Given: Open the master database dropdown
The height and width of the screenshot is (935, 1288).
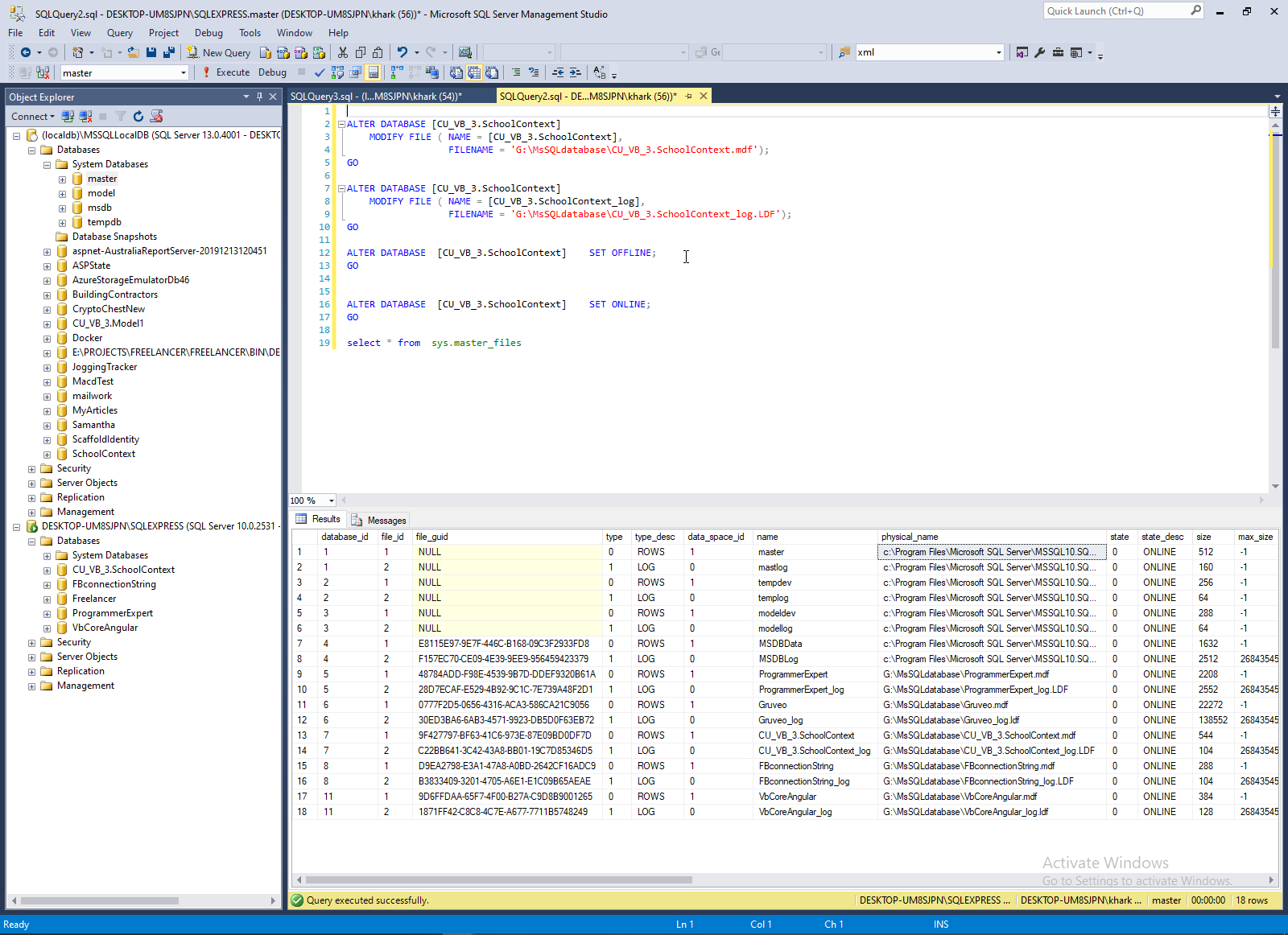Looking at the screenshot, I should point(184,73).
